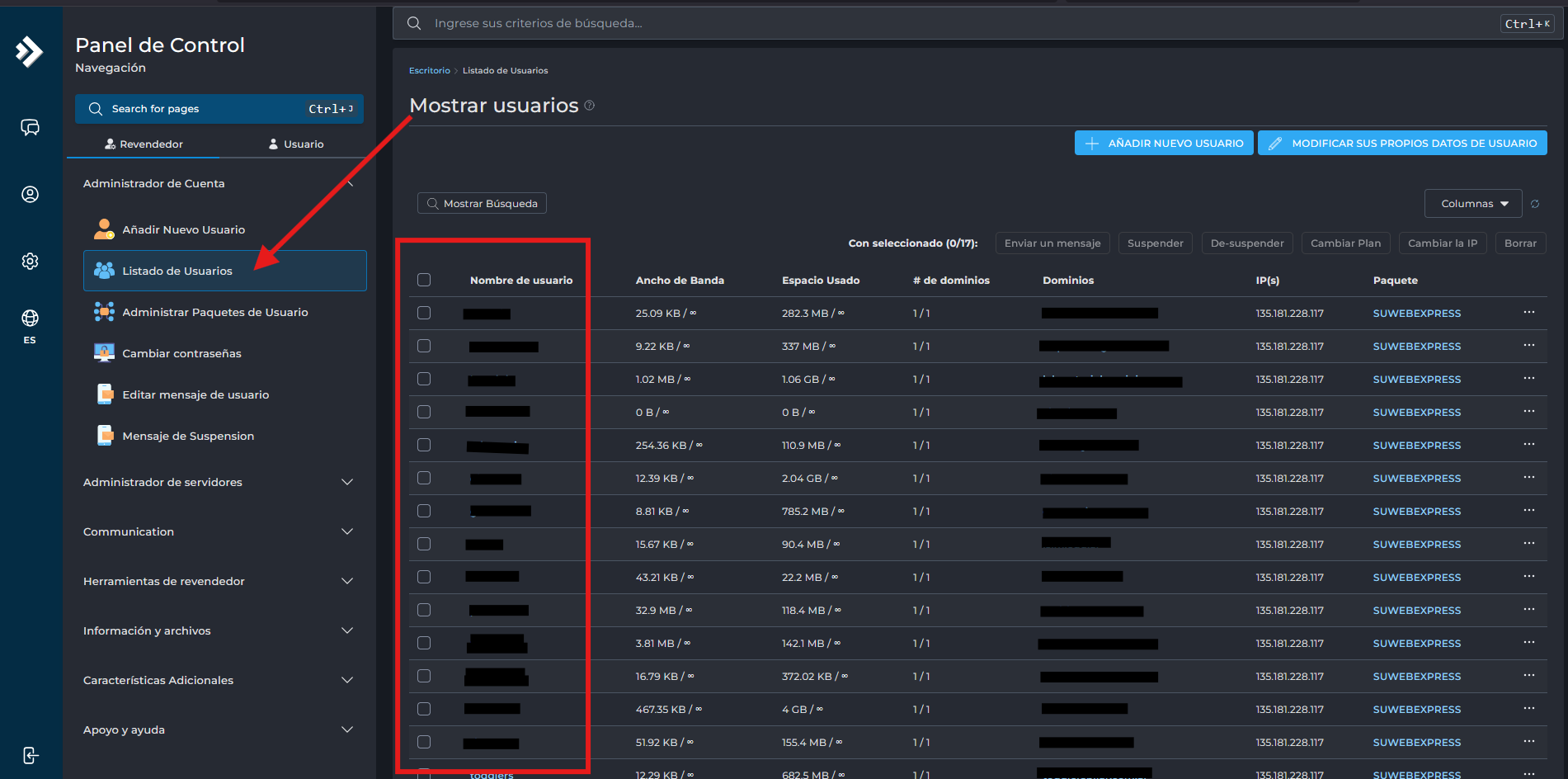Viewport: 1568px width, 779px height.
Task: Open the user profile icon in sidebar
Action: click(x=30, y=194)
